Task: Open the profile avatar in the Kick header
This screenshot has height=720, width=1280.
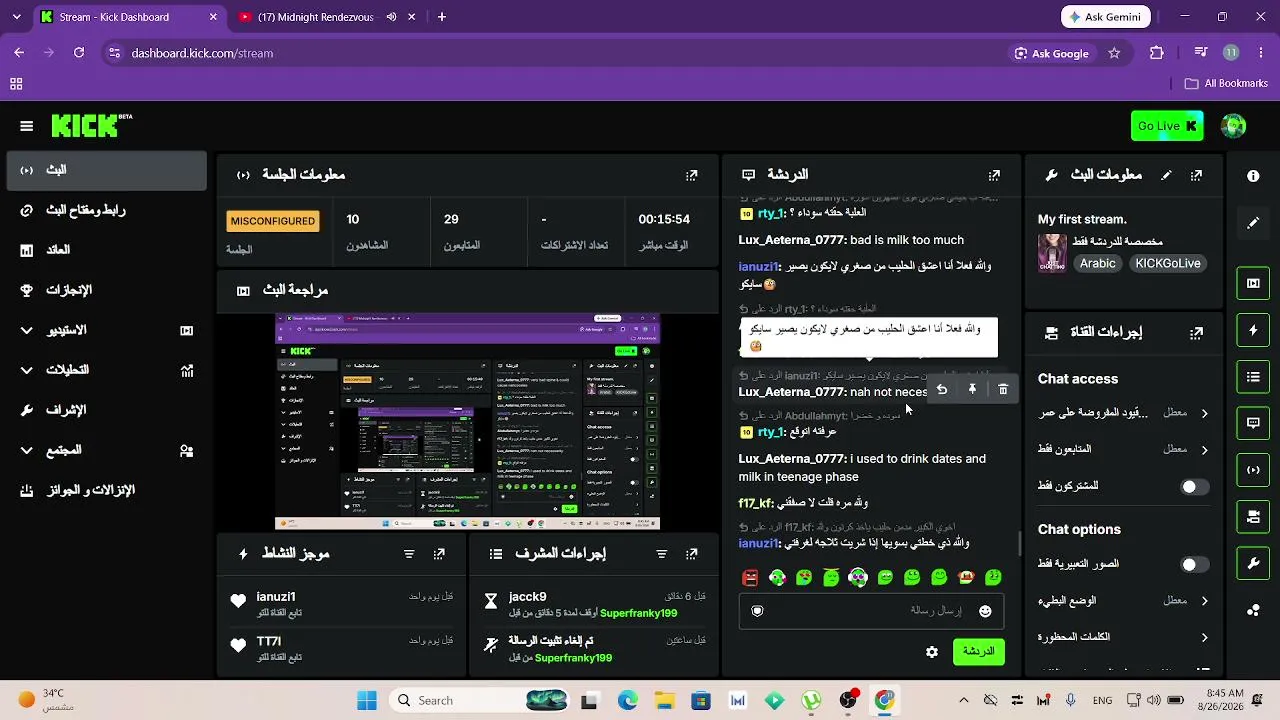Action: click(x=1233, y=126)
